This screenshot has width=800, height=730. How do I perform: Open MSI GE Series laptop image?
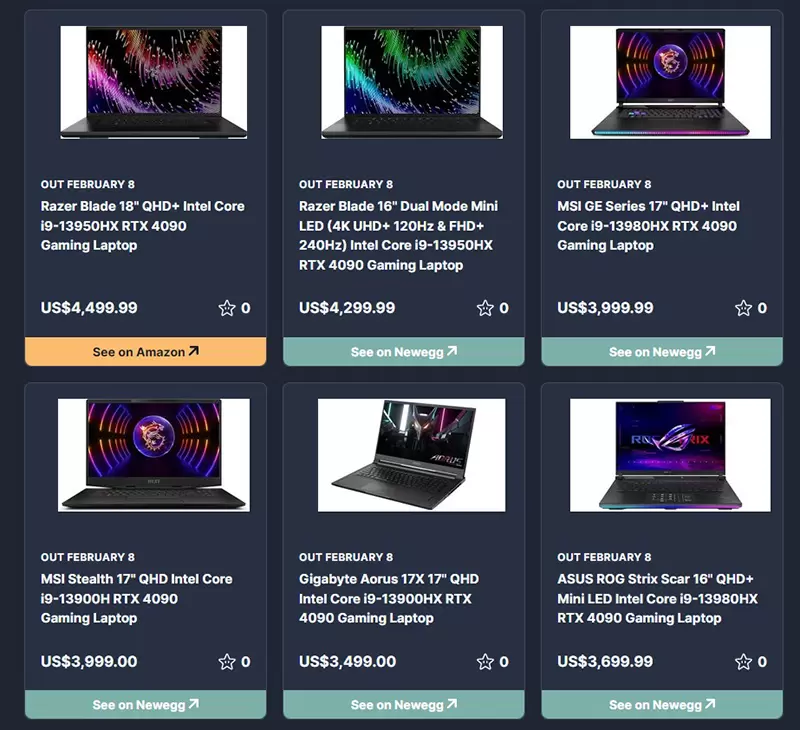pyautogui.click(x=670, y=82)
